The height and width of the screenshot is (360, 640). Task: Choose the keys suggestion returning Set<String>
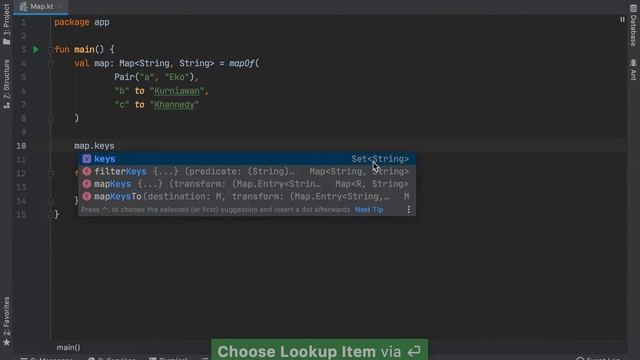click(x=247, y=159)
